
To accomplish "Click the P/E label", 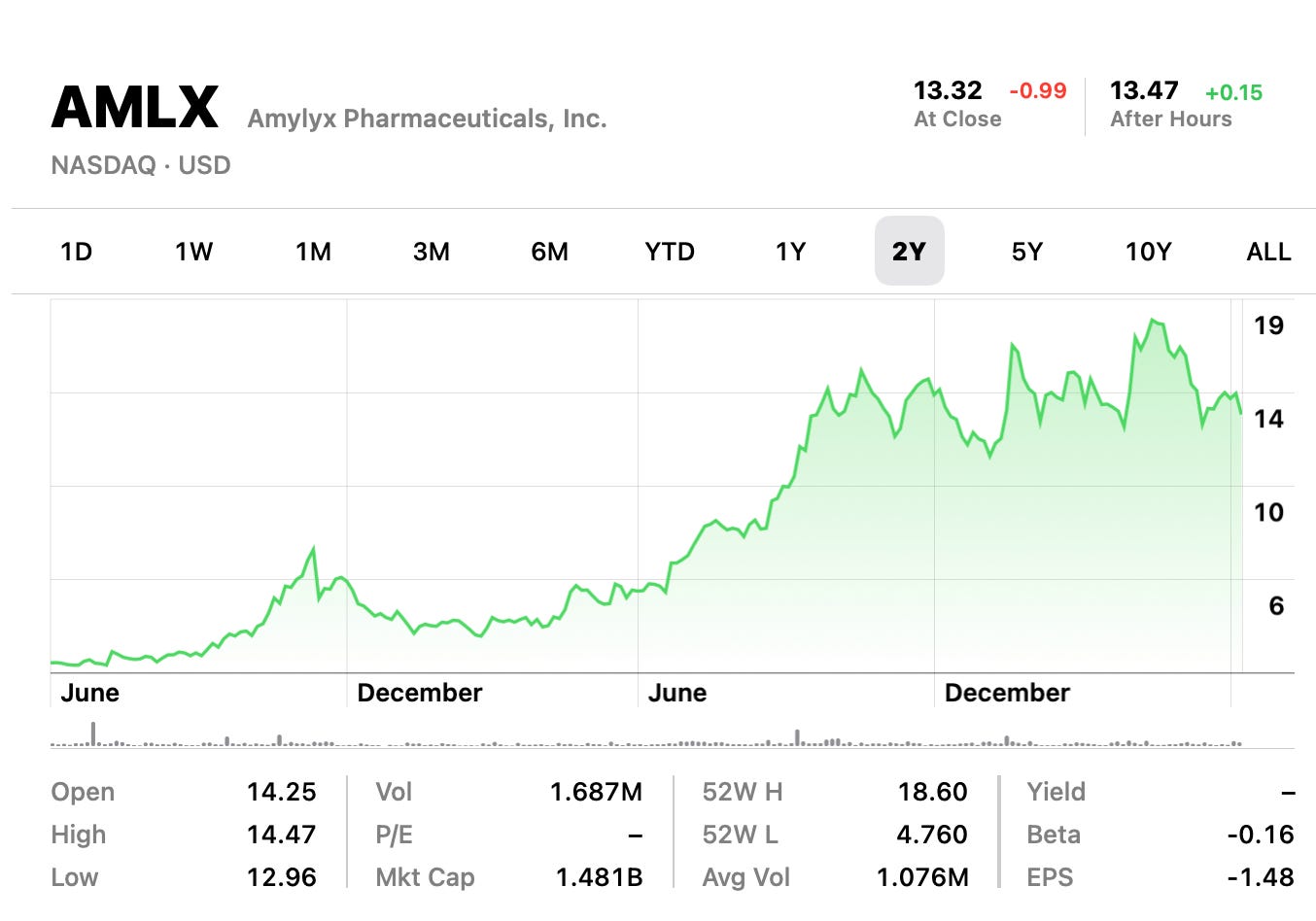I will pos(394,835).
